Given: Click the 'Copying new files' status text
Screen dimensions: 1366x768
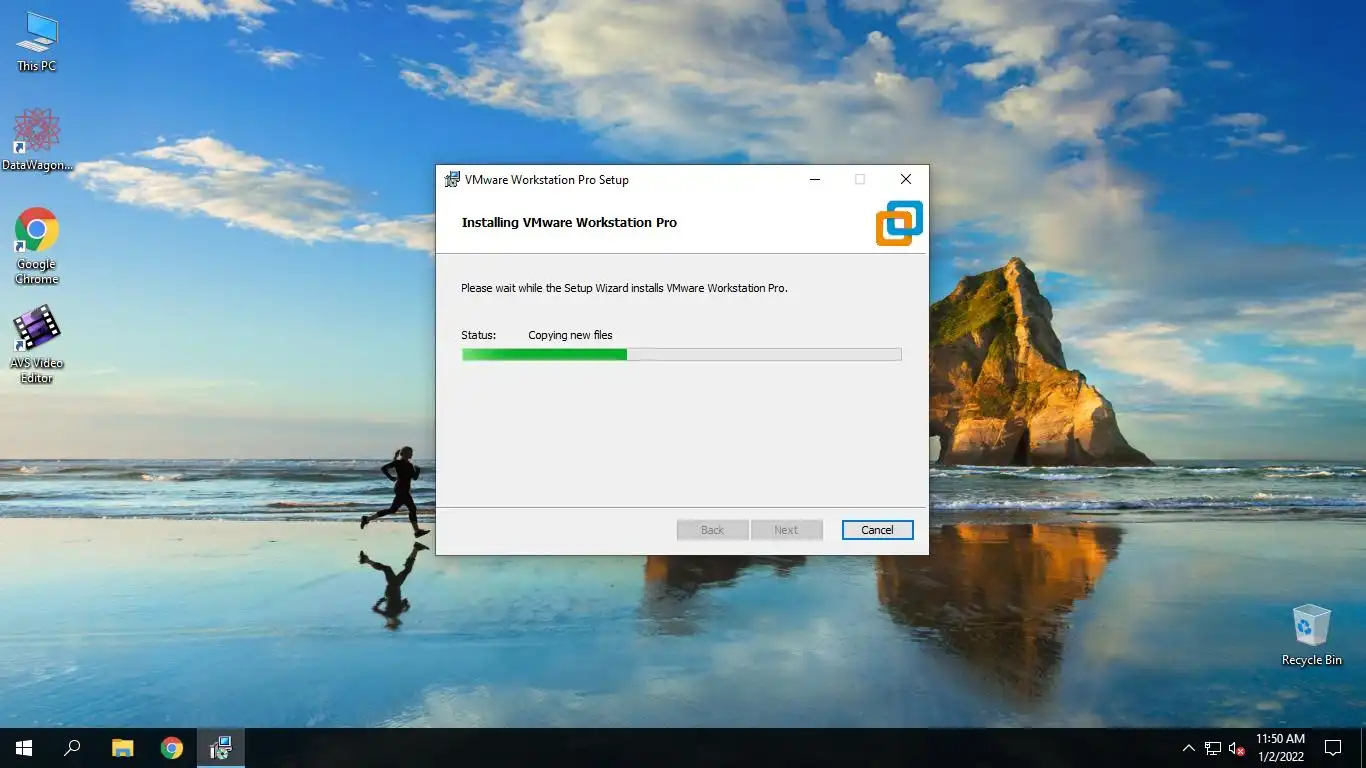Looking at the screenshot, I should tap(570, 335).
